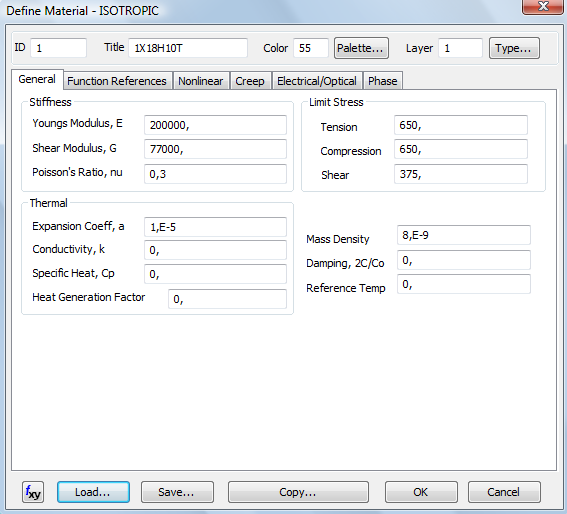Image resolution: width=567 pixels, height=514 pixels.
Task: Click the Mass Density field
Action: pyautogui.click(x=464, y=235)
